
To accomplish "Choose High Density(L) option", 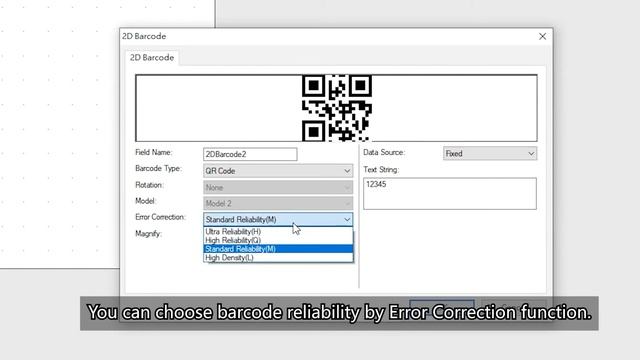I will pyautogui.click(x=278, y=258).
